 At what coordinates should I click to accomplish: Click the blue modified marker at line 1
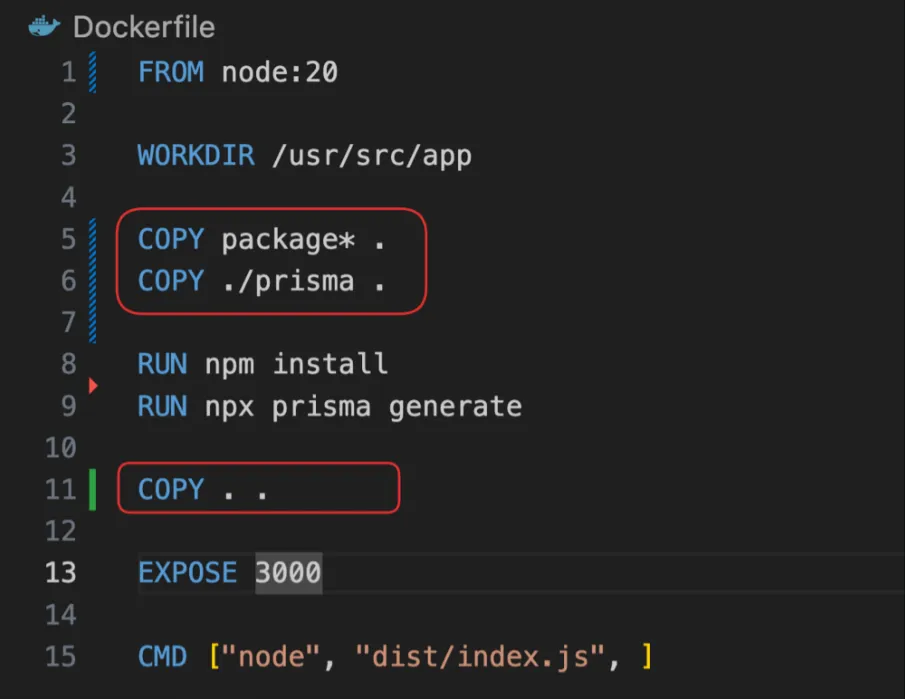[93, 72]
